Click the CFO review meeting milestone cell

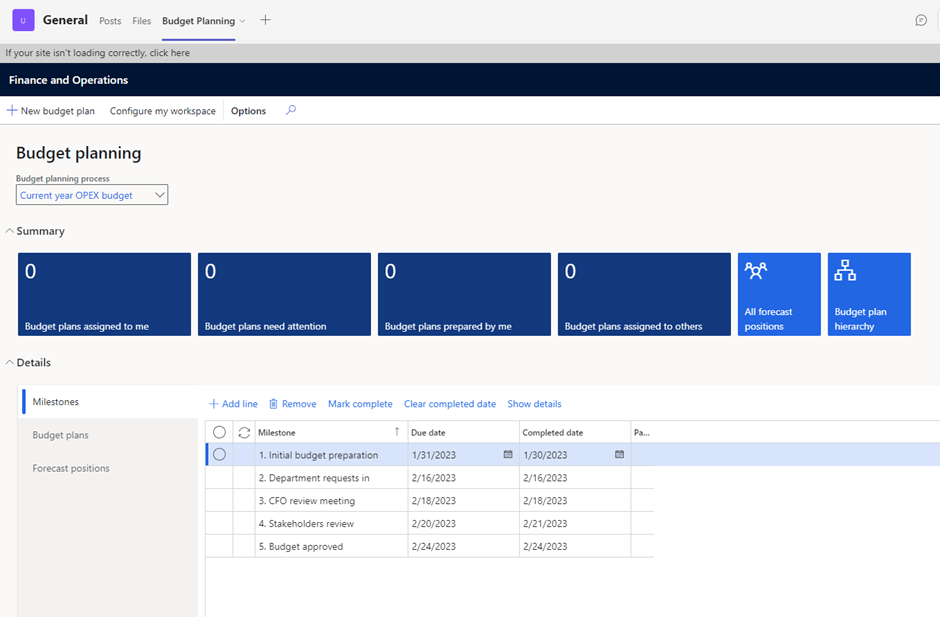312,501
